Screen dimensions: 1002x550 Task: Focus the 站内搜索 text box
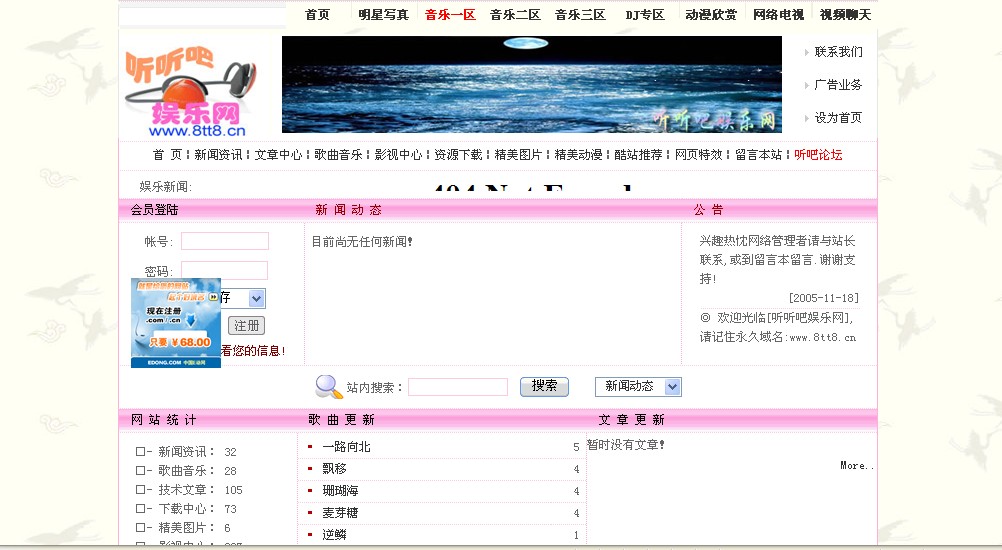[458, 387]
